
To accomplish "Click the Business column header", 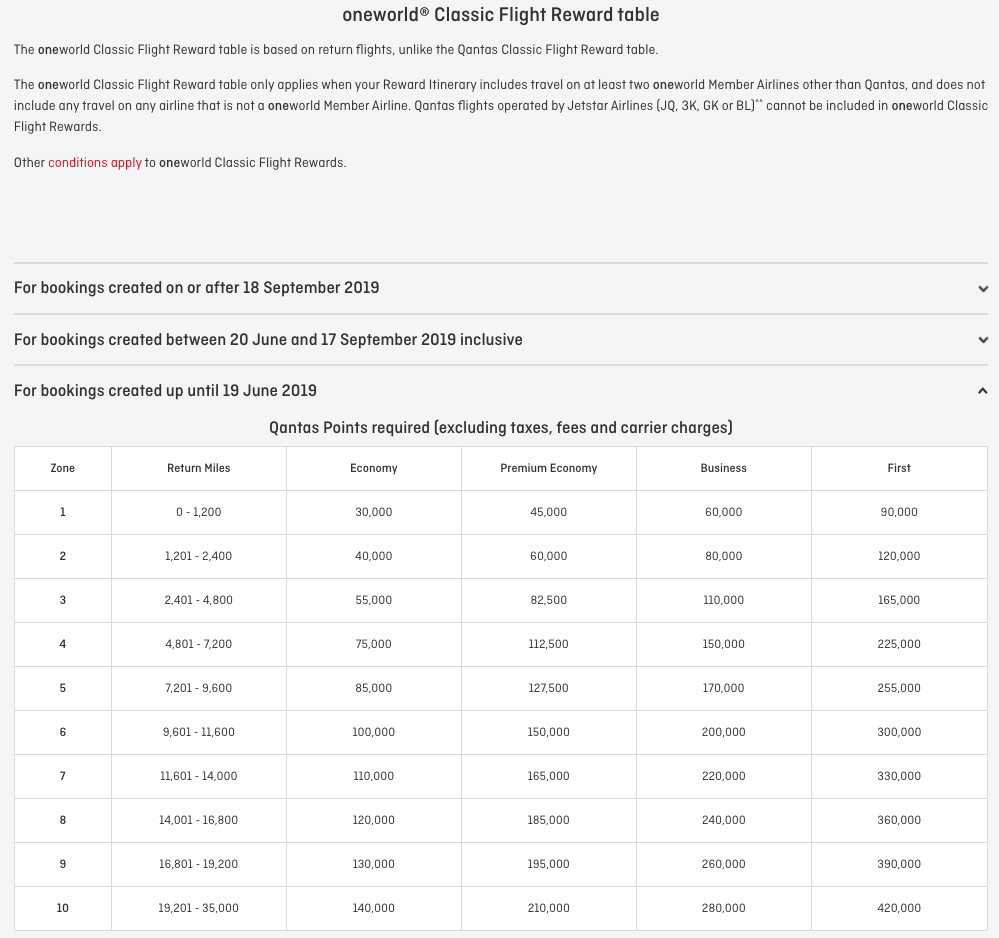I will pos(724,468).
